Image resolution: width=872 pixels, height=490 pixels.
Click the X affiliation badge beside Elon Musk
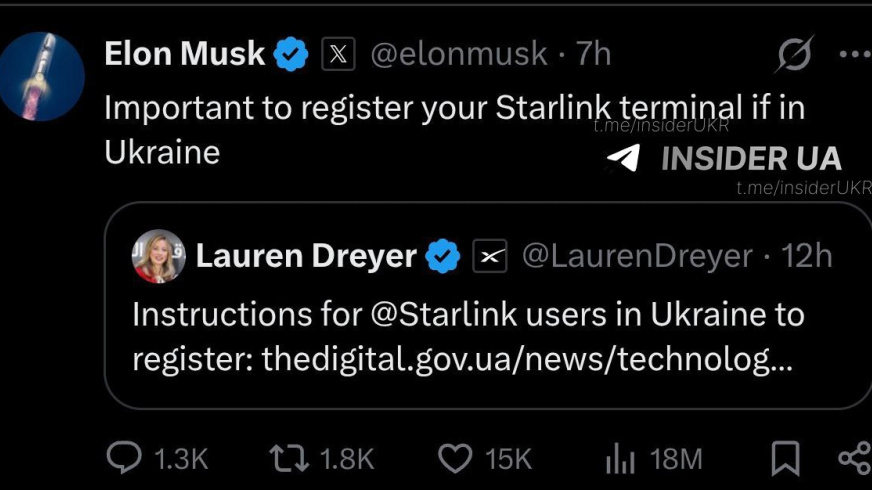tap(338, 54)
